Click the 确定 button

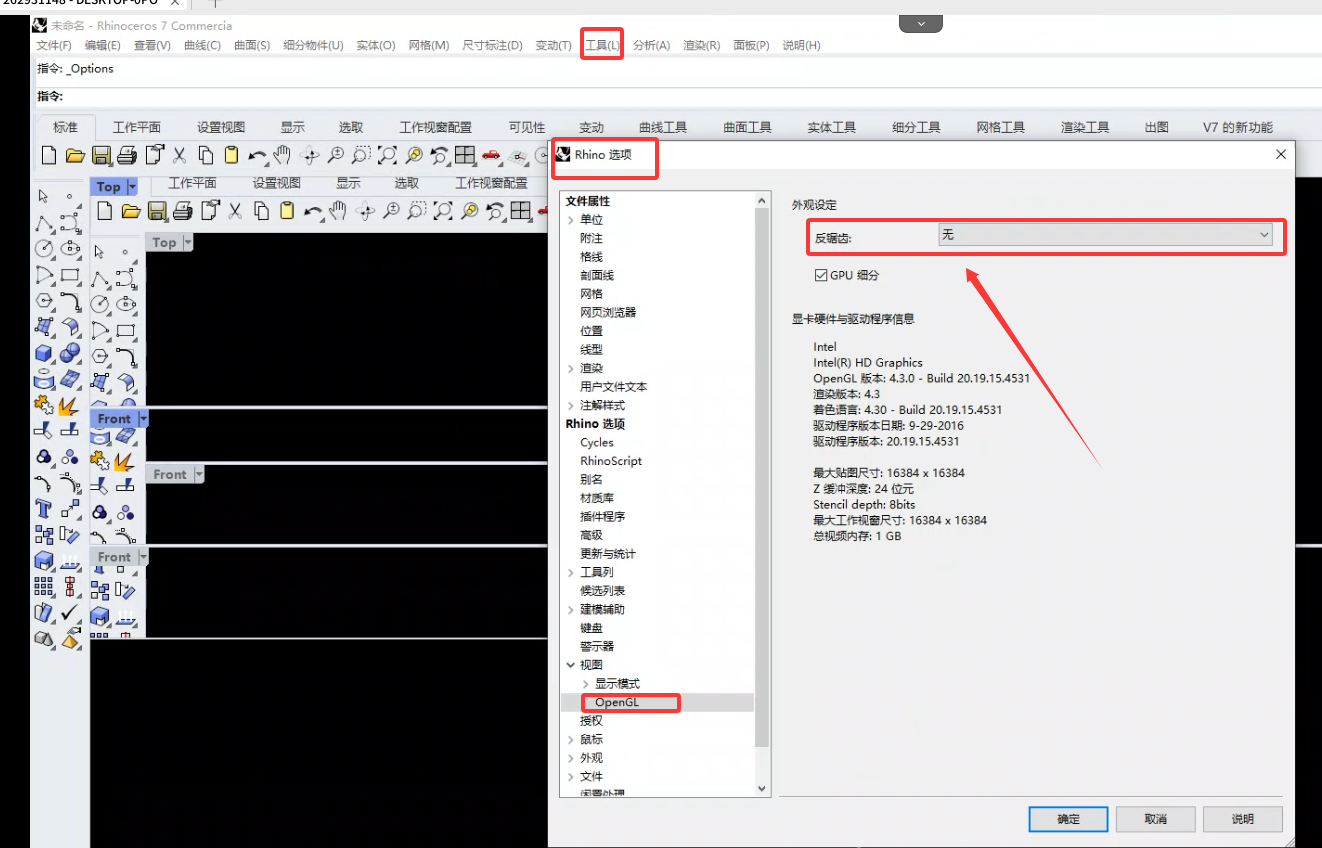[1068, 819]
